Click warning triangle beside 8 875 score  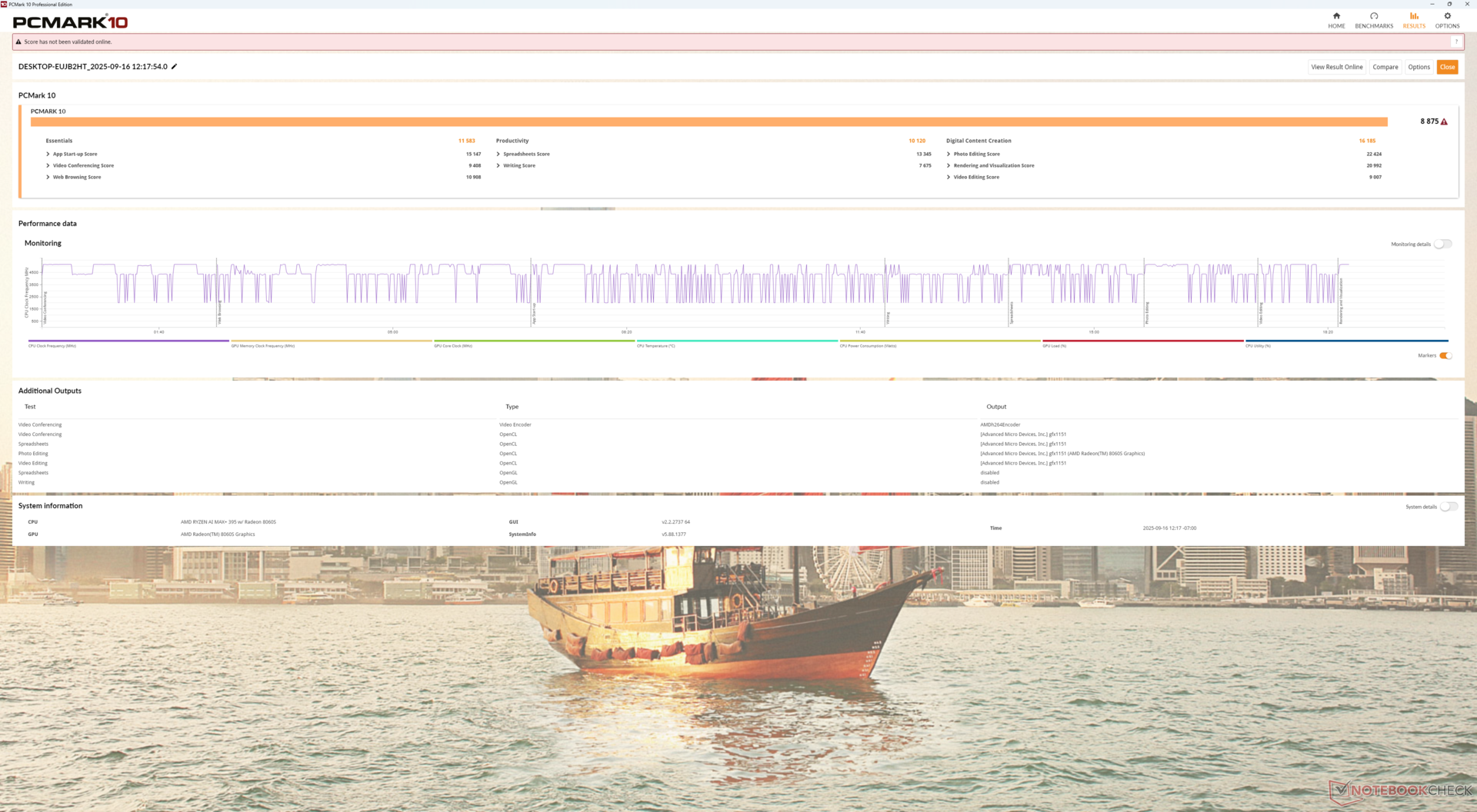click(1444, 121)
